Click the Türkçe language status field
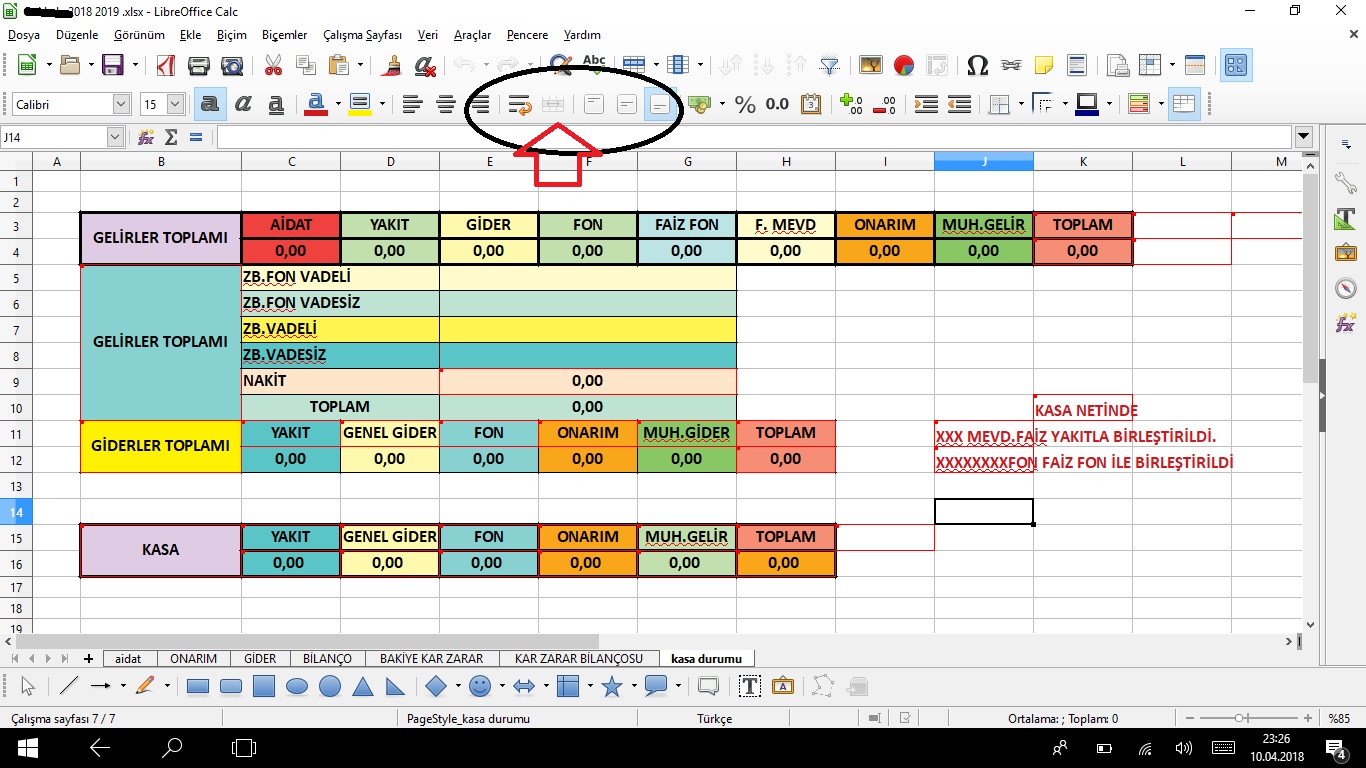This screenshot has height=768, width=1366. pos(714,719)
